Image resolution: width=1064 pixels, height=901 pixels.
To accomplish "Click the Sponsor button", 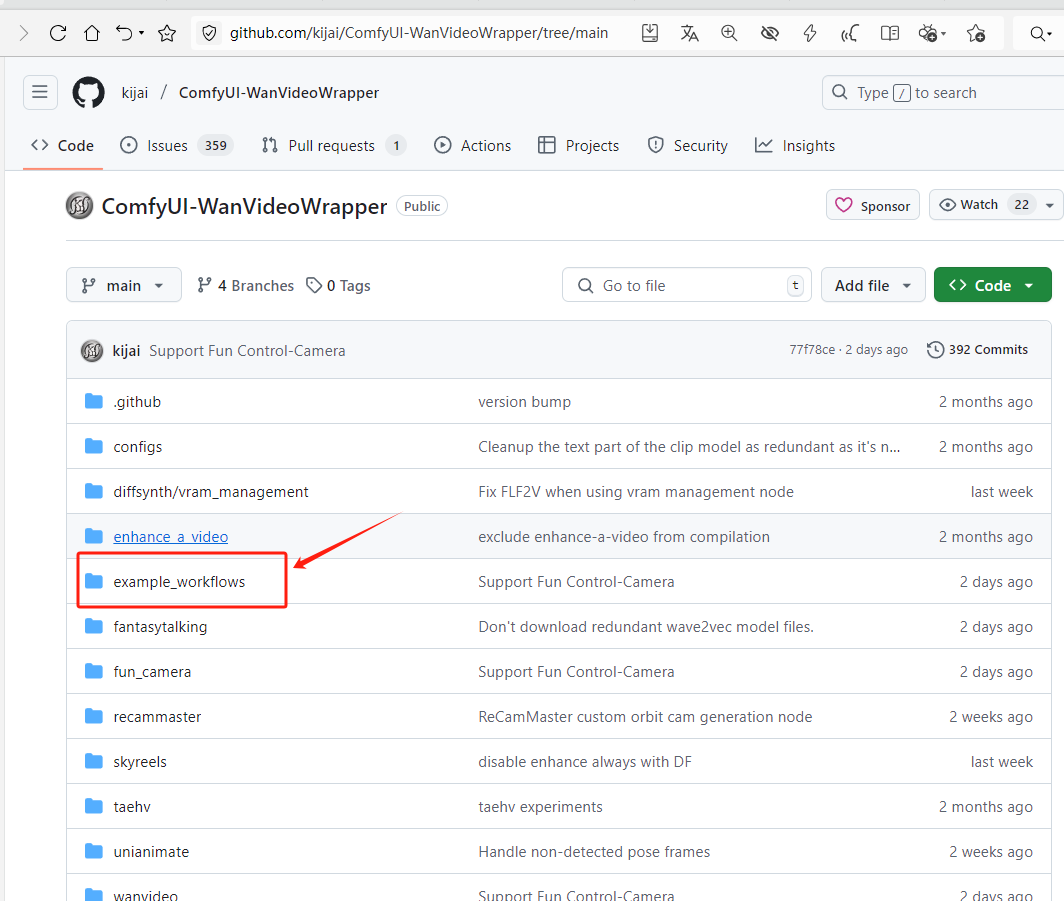I will coord(873,205).
